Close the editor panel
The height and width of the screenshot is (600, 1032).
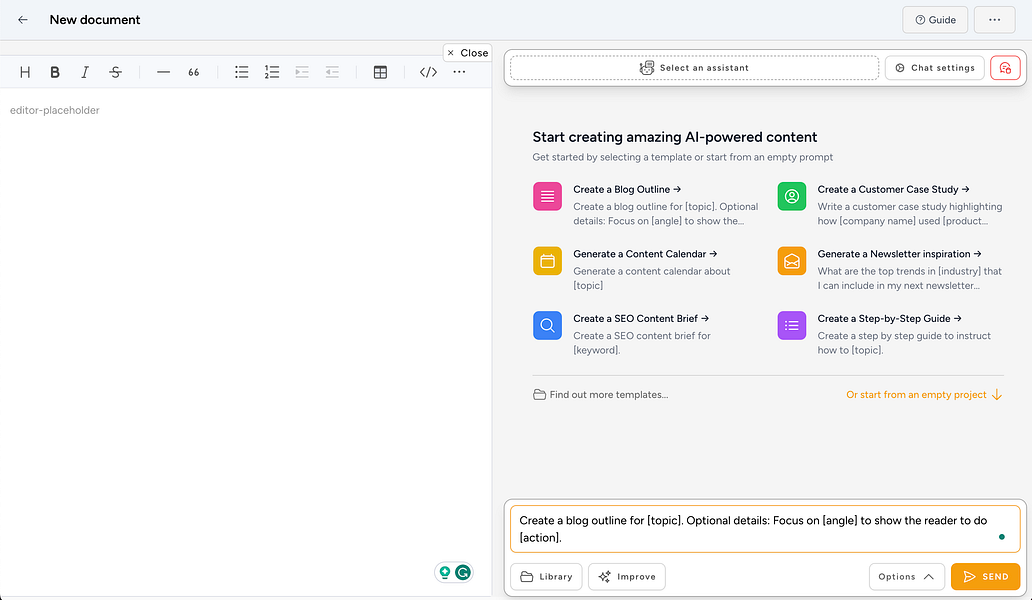coord(467,53)
